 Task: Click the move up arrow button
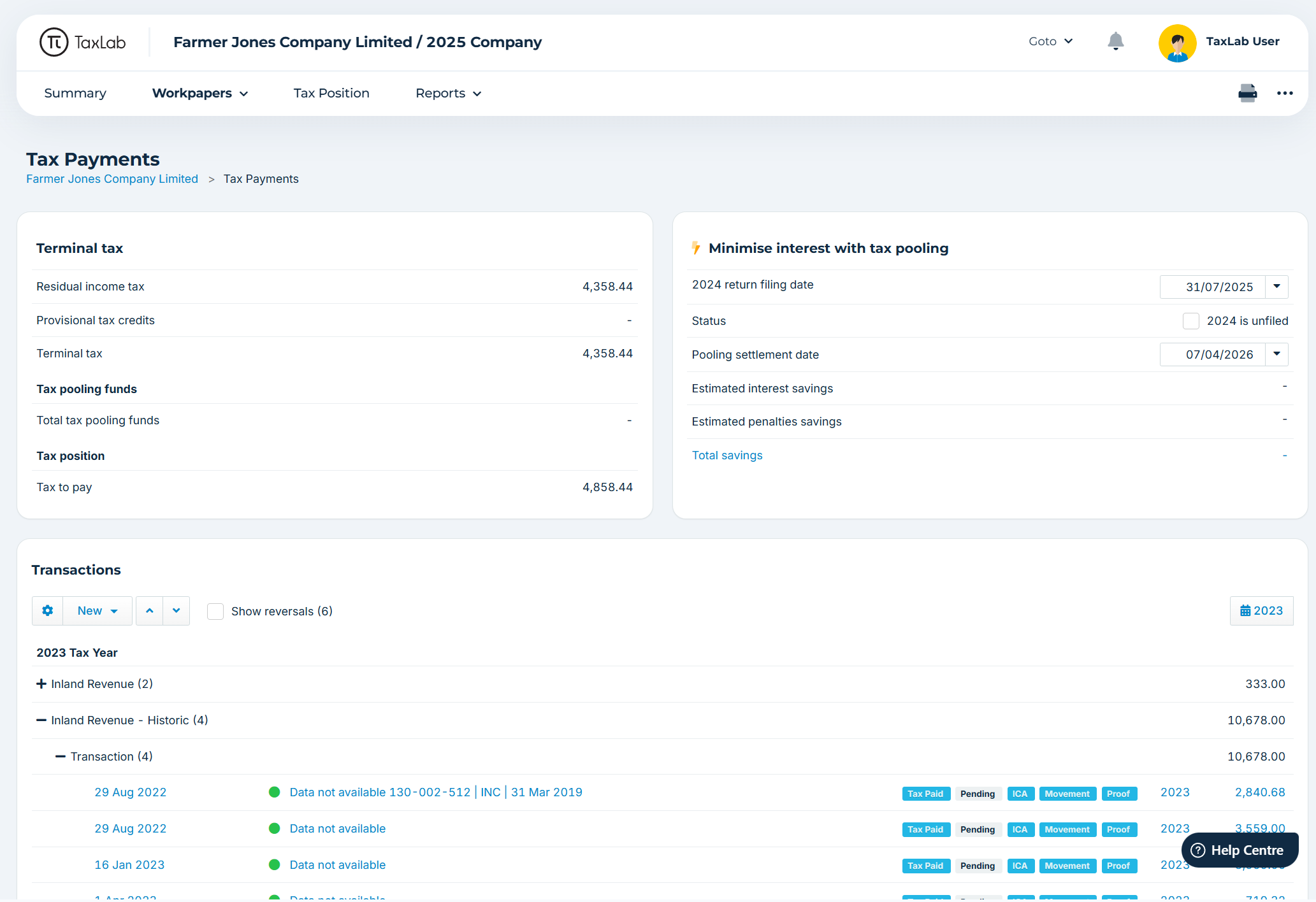(x=149, y=611)
